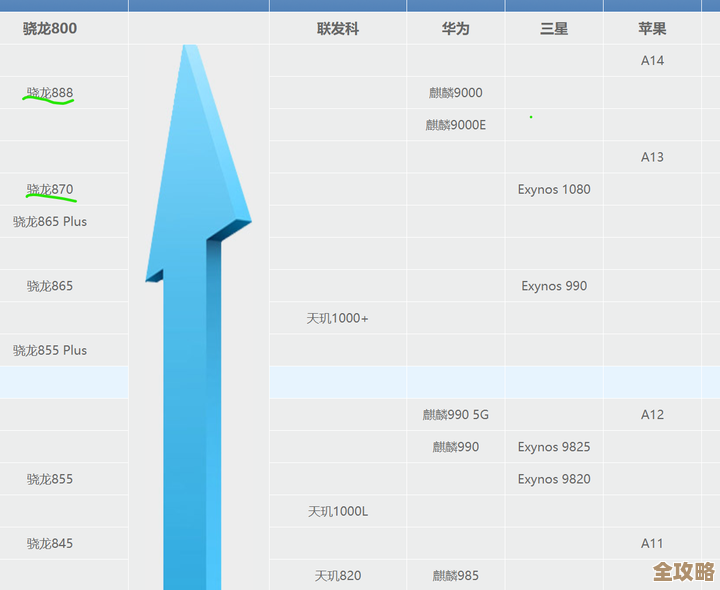The width and height of the screenshot is (720, 590).
Task: Click the 全攻略 watermark logo
Action: point(684,572)
